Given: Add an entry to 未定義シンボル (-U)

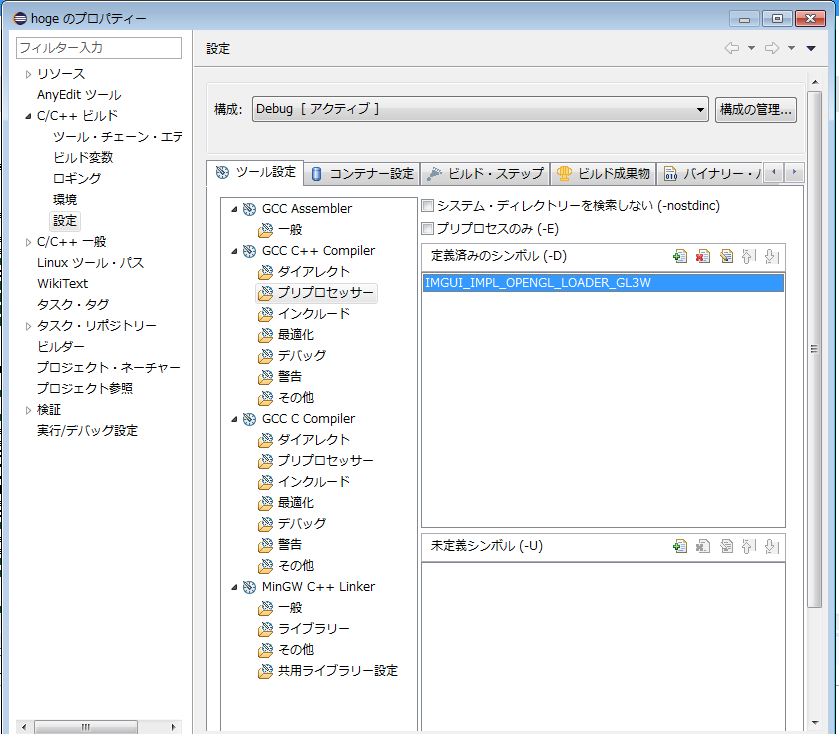Looking at the screenshot, I should click(680, 546).
